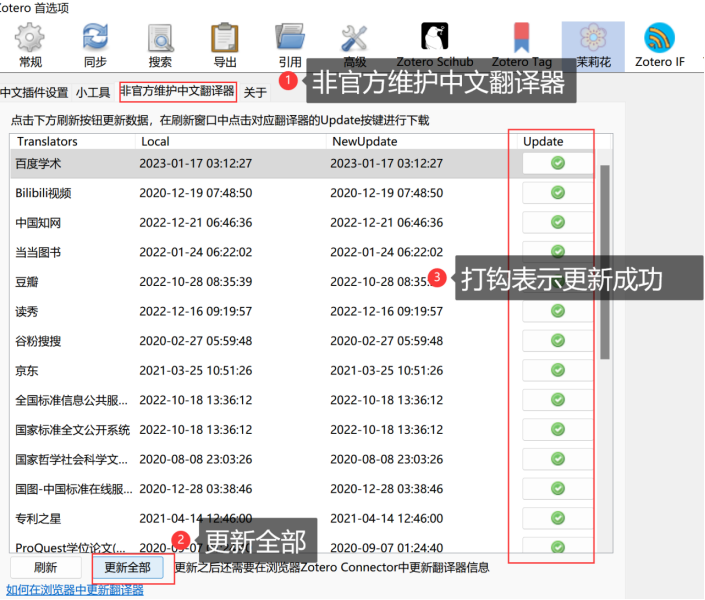Open the Zotero IF preferences pane

coord(660,46)
